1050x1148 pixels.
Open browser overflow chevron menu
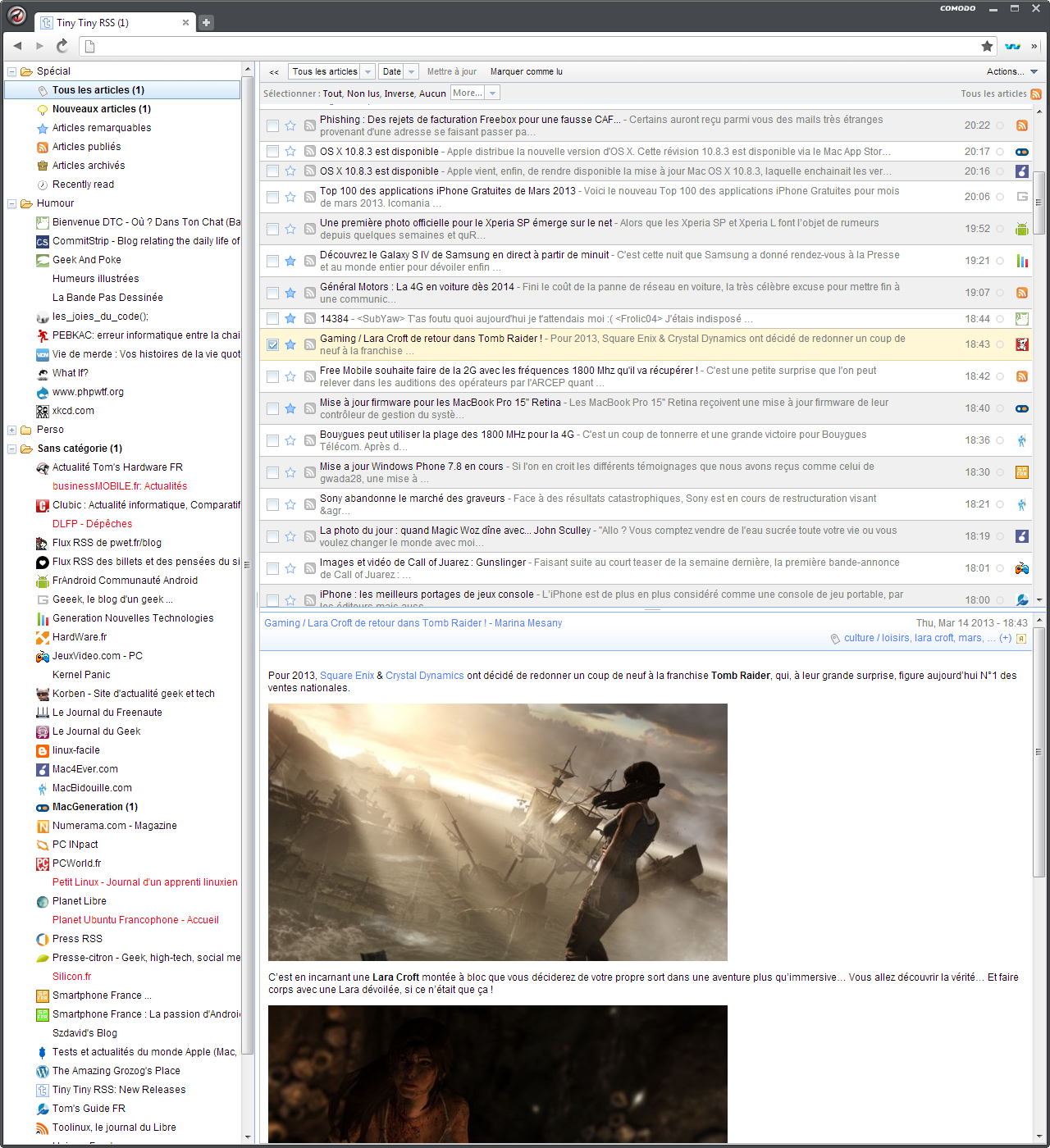pyautogui.click(x=1034, y=47)
